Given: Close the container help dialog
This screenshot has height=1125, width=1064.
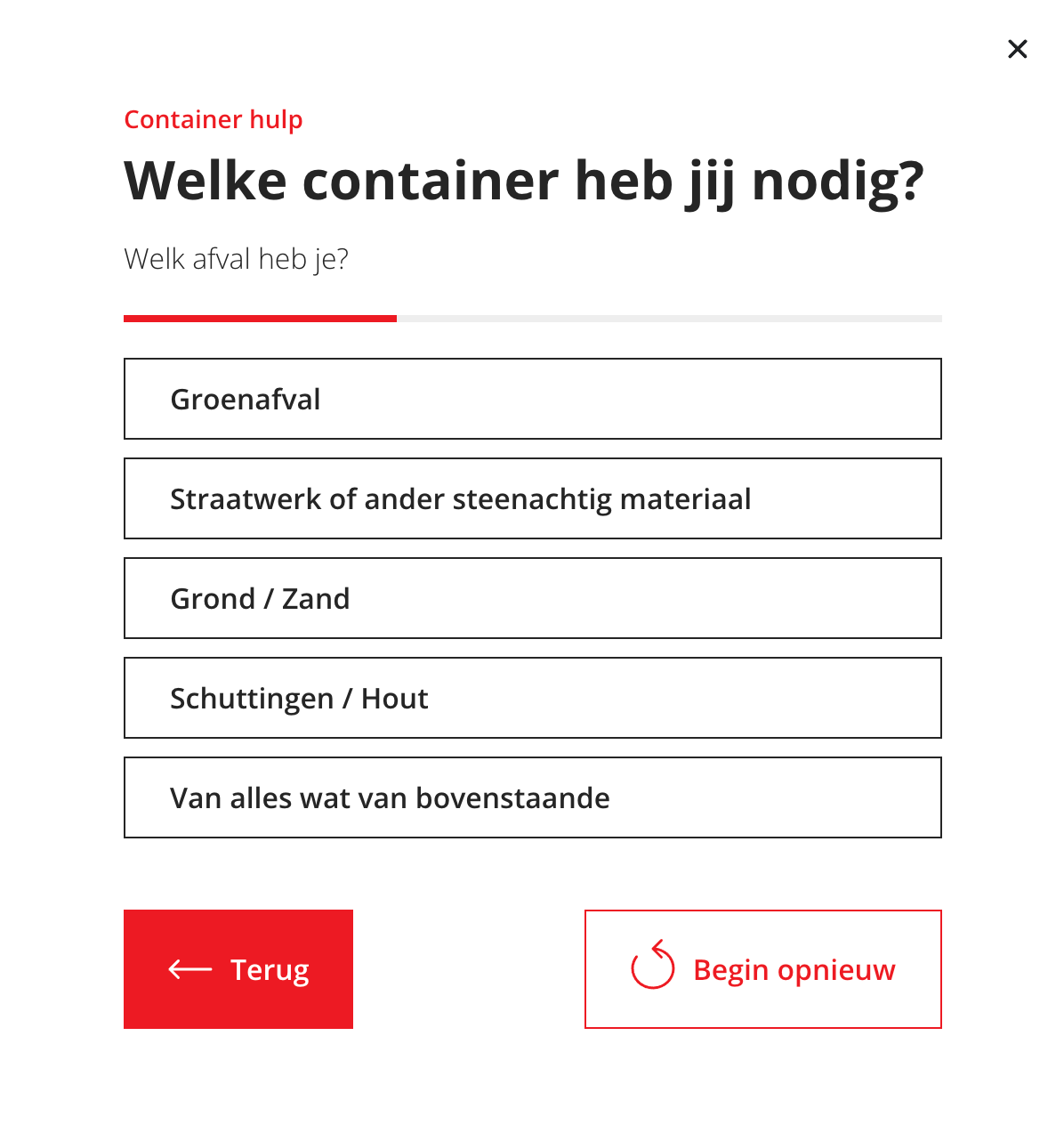Looking at the screenshot, I should 1017,49.
